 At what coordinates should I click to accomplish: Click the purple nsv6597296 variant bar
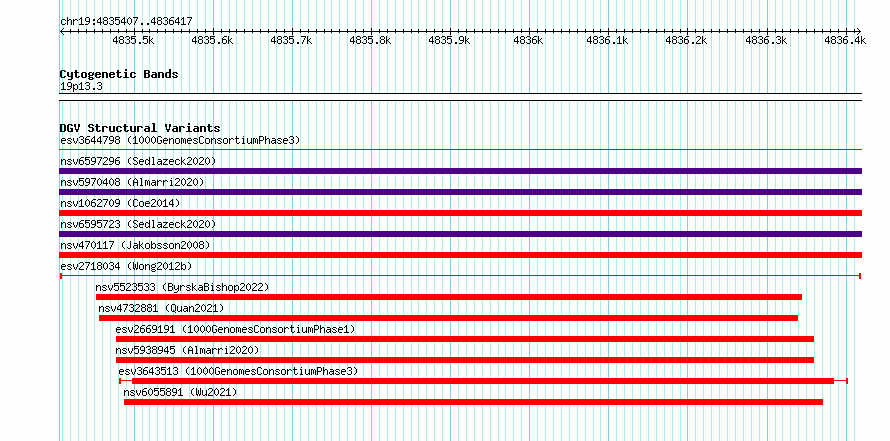click(x=461, y=171)
